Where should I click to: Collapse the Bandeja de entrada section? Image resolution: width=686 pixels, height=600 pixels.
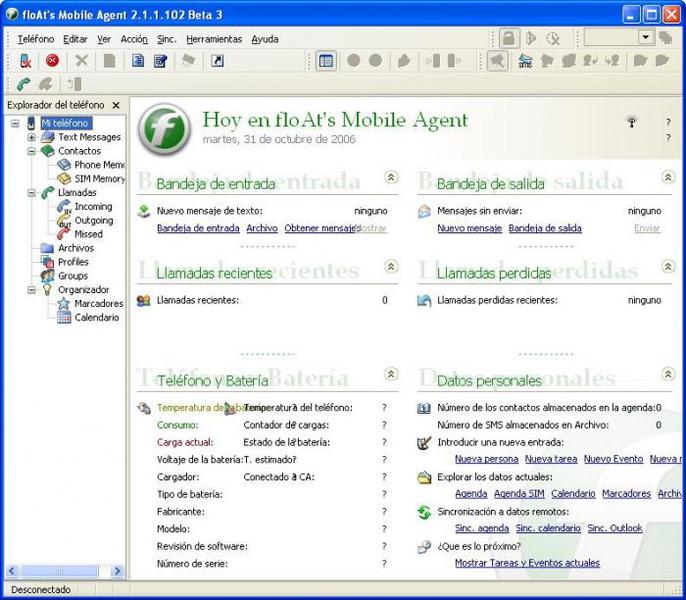[391, 177]
